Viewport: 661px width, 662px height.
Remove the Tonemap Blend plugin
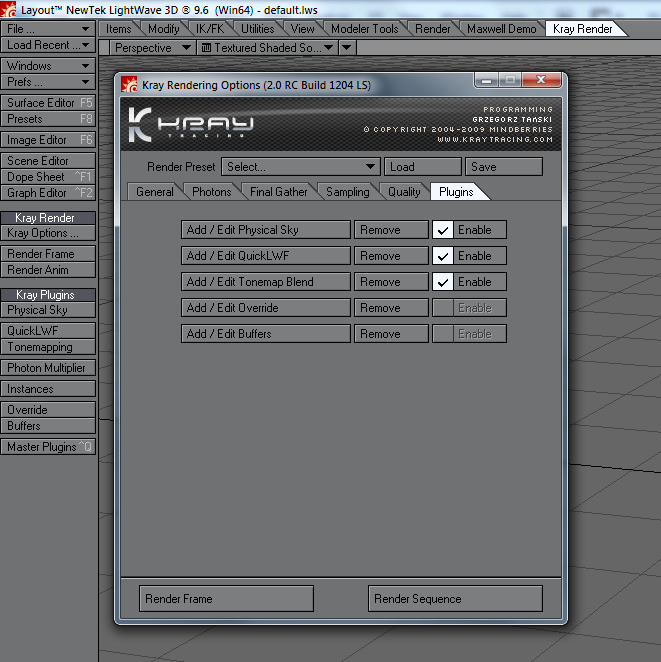391,282
